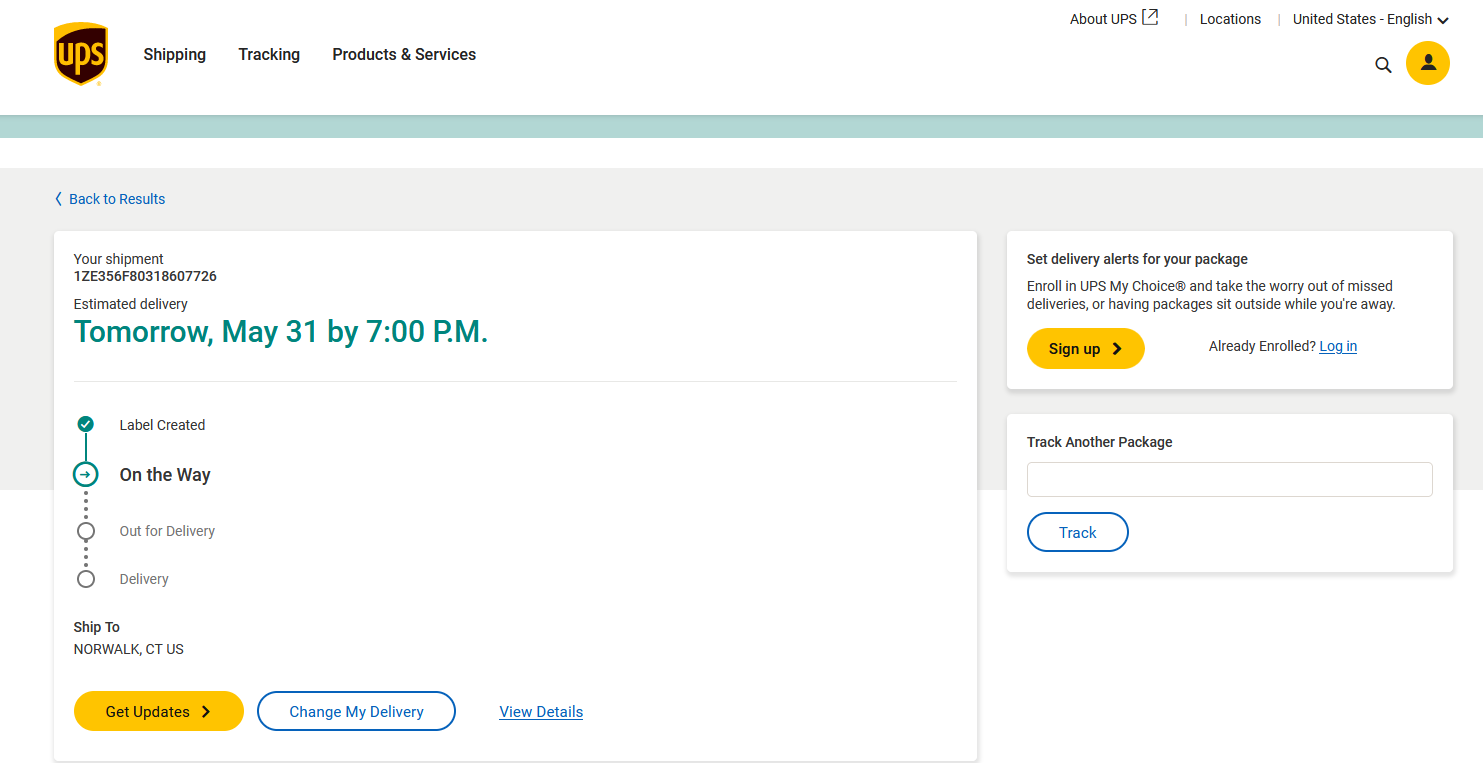
Task: Click Sign up for UPS My Choice
Action: pyautogui.click(x=1085, y=348)
